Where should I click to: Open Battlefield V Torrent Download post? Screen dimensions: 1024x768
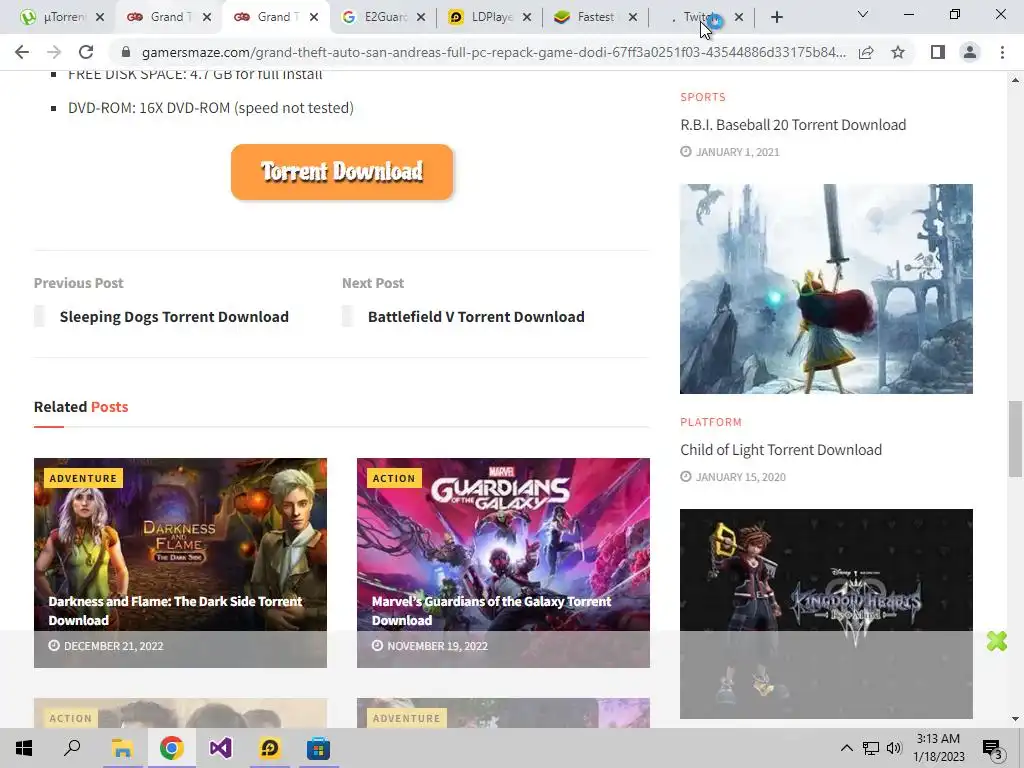coord(476,317)
